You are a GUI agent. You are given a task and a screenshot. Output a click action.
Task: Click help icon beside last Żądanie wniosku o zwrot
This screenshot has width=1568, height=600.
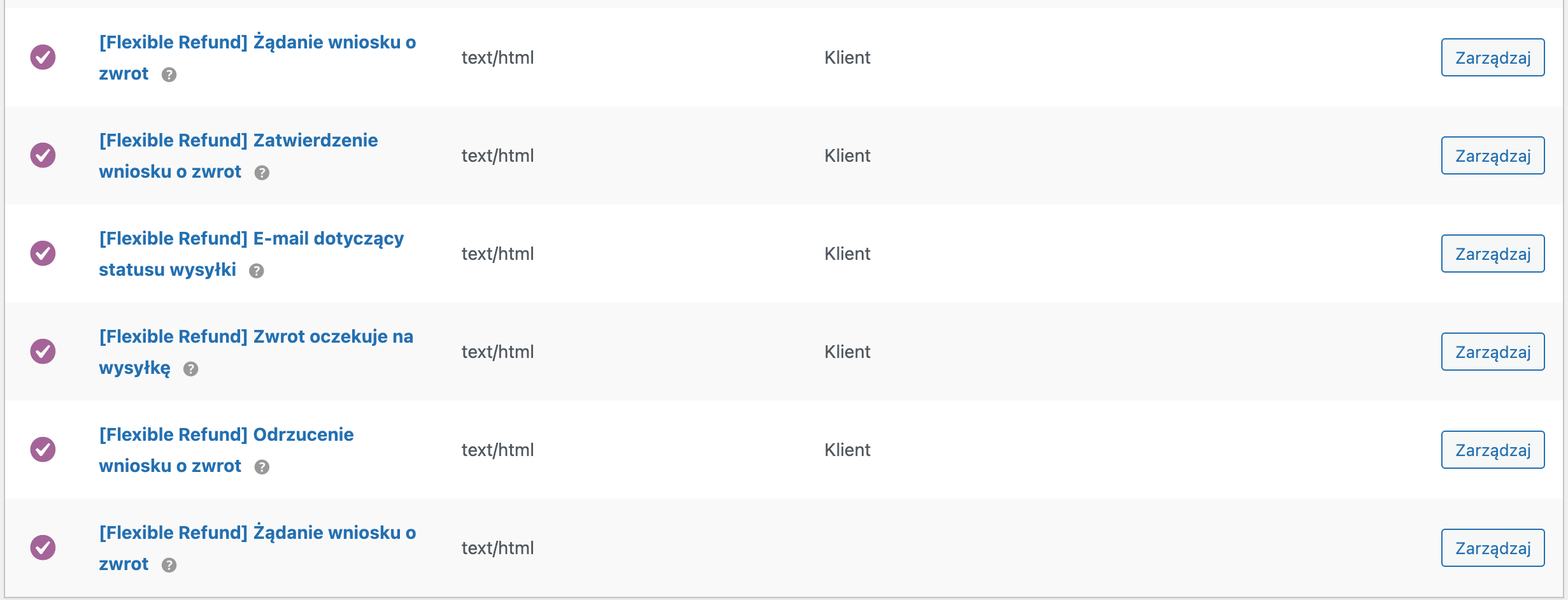(x=169, y=565)
